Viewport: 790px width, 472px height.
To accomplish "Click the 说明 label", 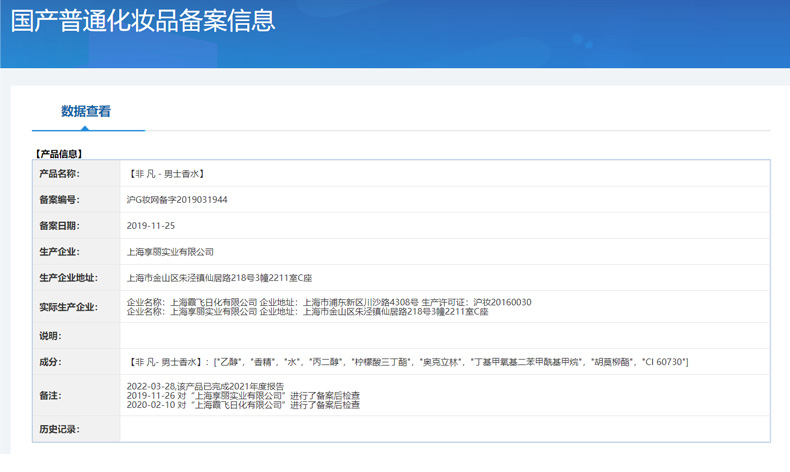I will click(x=50, y=336).
